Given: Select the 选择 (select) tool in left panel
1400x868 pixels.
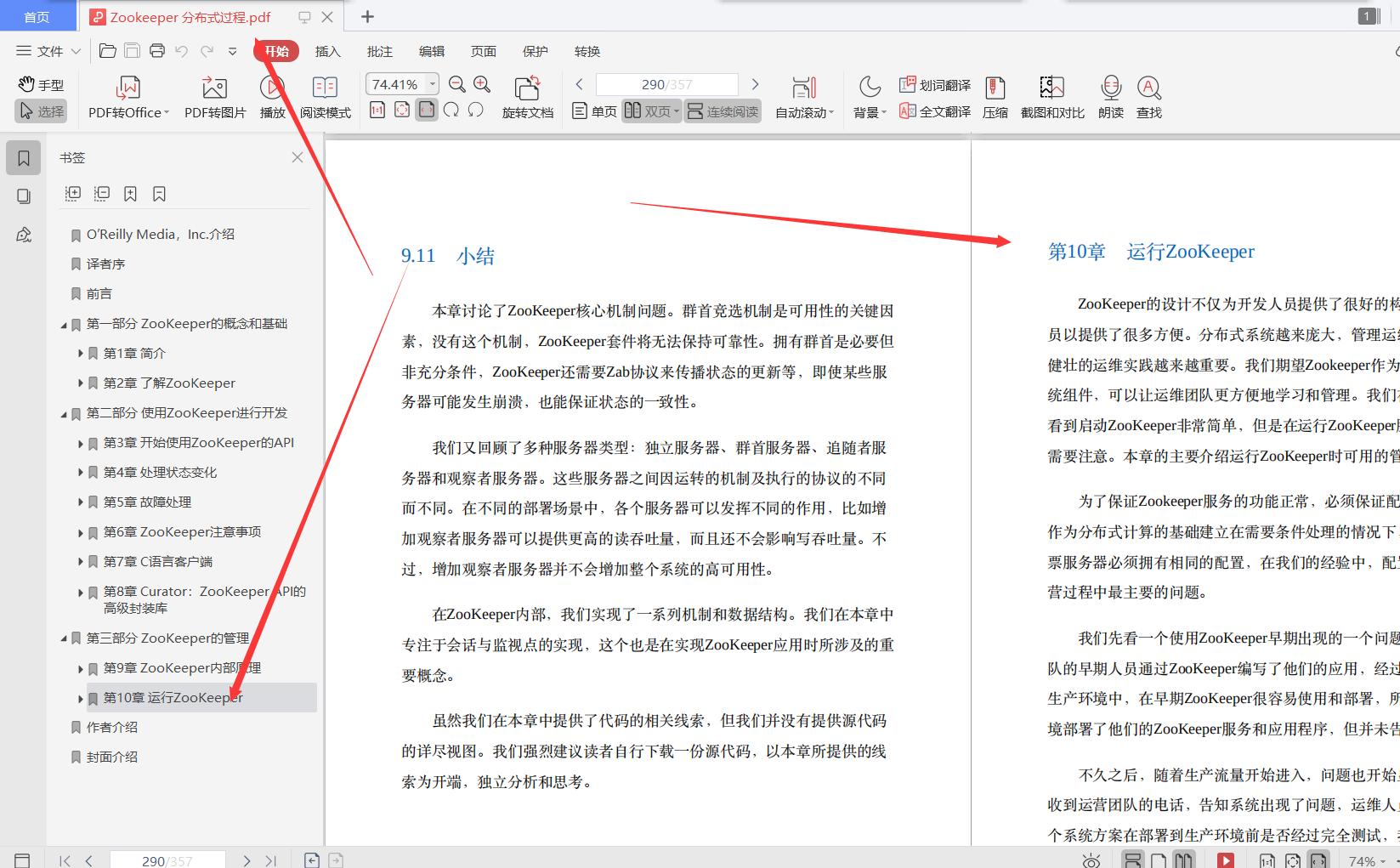Looking at the screenshot, I should tap(40, 111).
